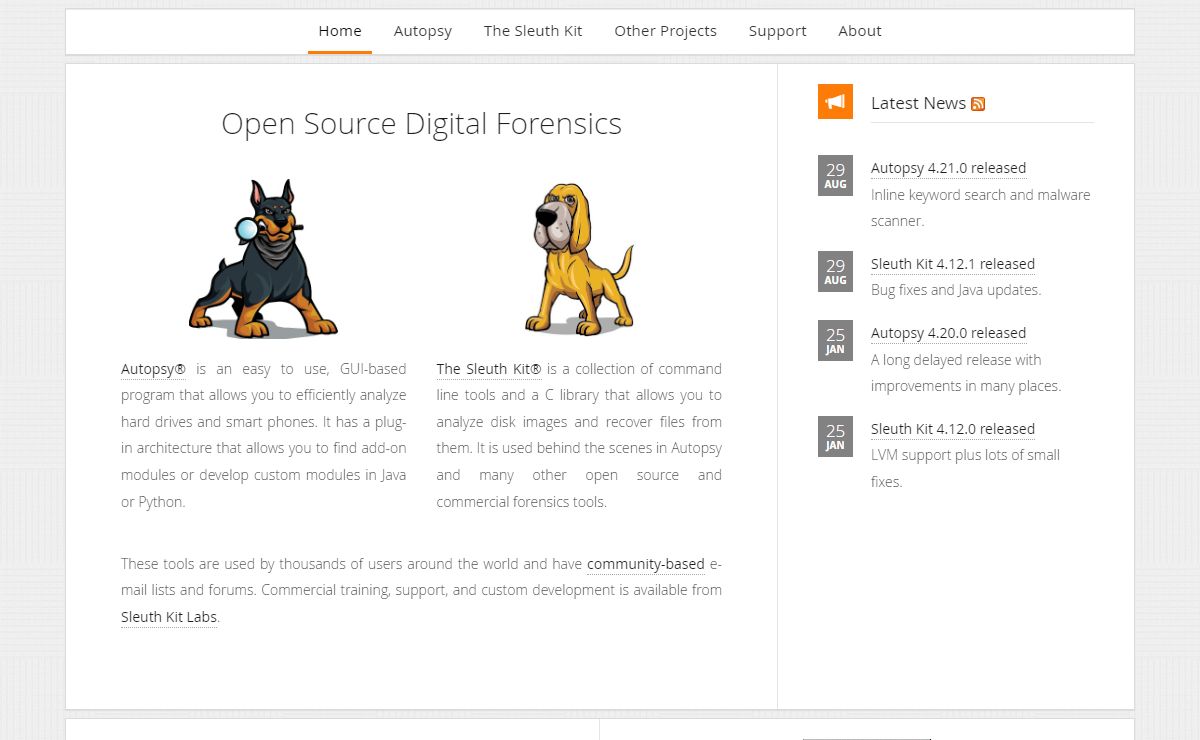Select Other Projects in the navigation bar
Image resolution: width=1200 pixels, height=740 pixels.
tap(665, 31)
